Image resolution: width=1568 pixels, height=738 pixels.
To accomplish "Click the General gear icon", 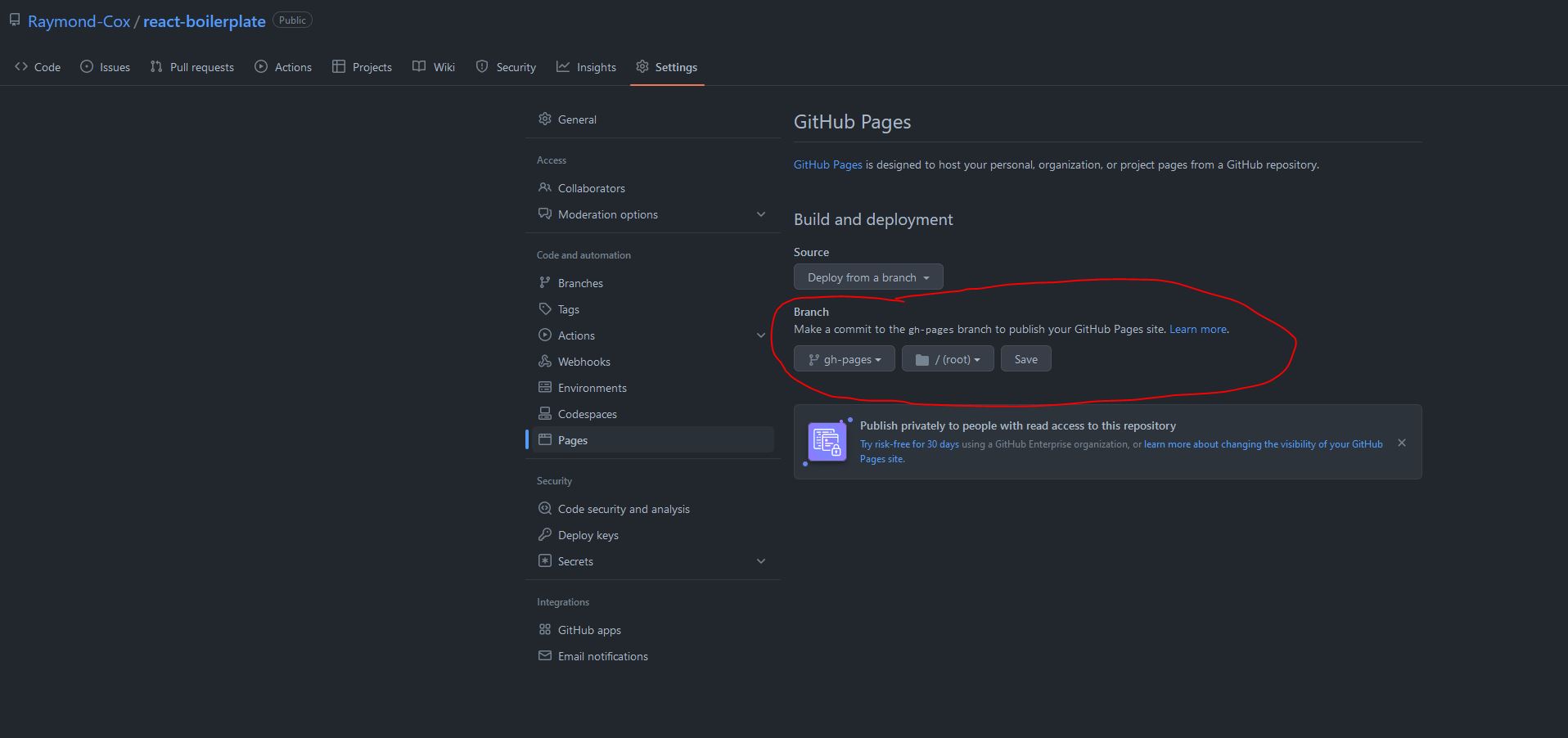I will [x=545, y=119].
